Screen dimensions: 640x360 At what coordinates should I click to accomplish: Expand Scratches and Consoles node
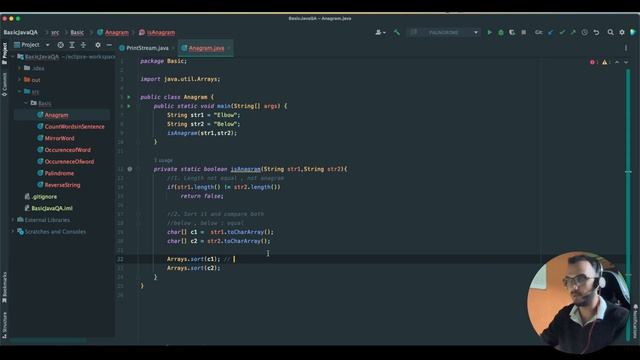(13, 232)
